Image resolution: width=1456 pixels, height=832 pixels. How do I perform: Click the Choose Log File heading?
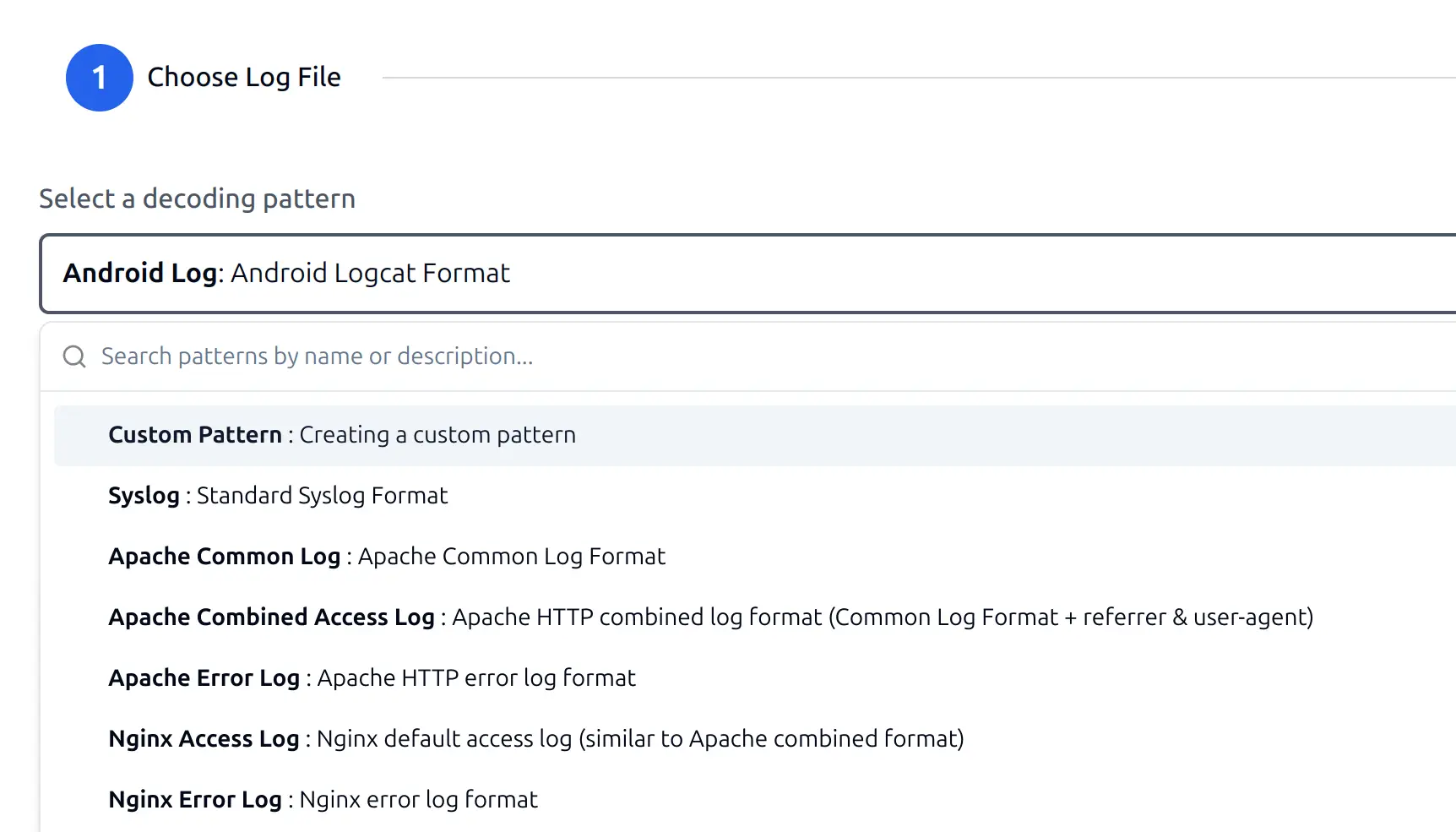click(243, 77)
